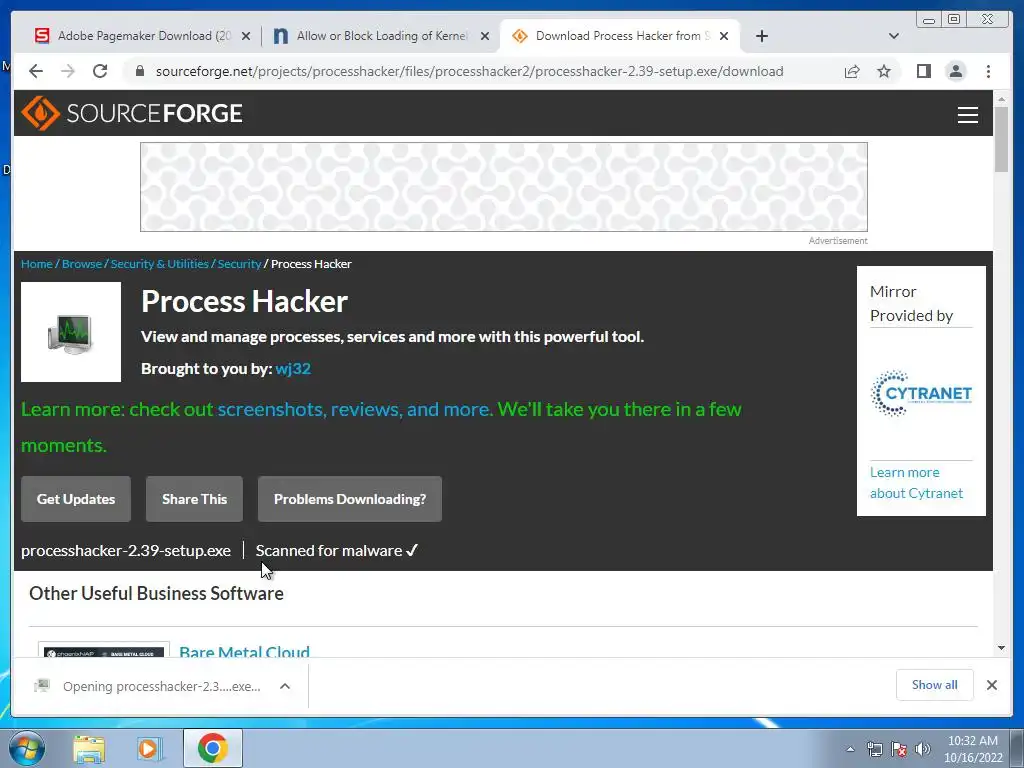
Task: Share this page via share icon
Action: click(x=852, y=71)
